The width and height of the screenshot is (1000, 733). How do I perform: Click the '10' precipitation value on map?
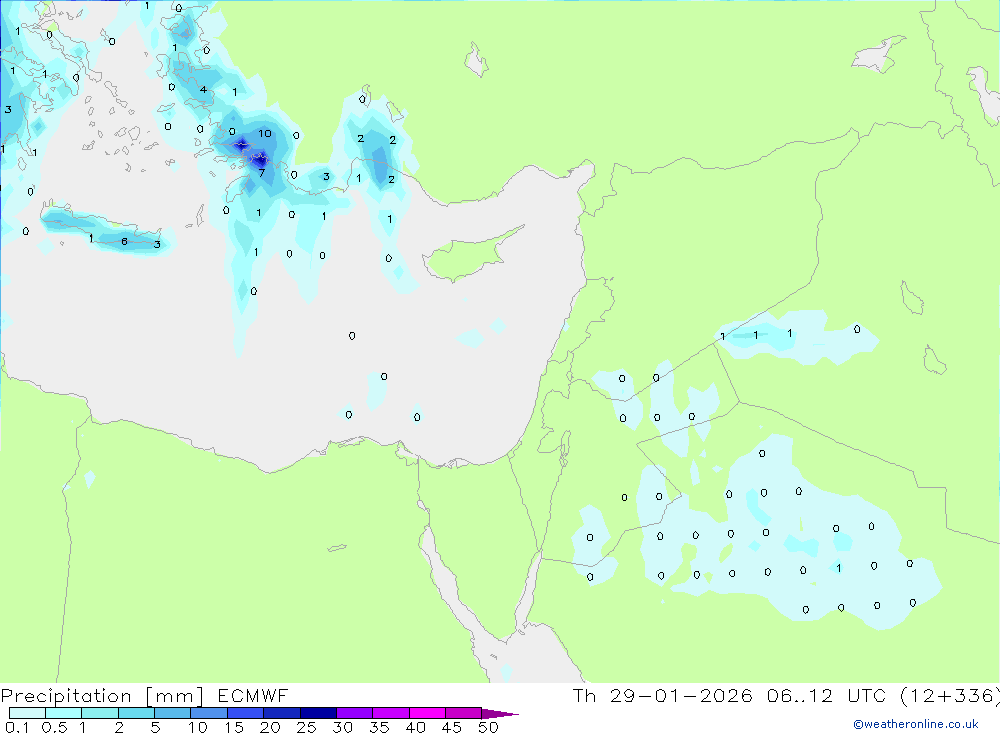click(x=265, y=133)
